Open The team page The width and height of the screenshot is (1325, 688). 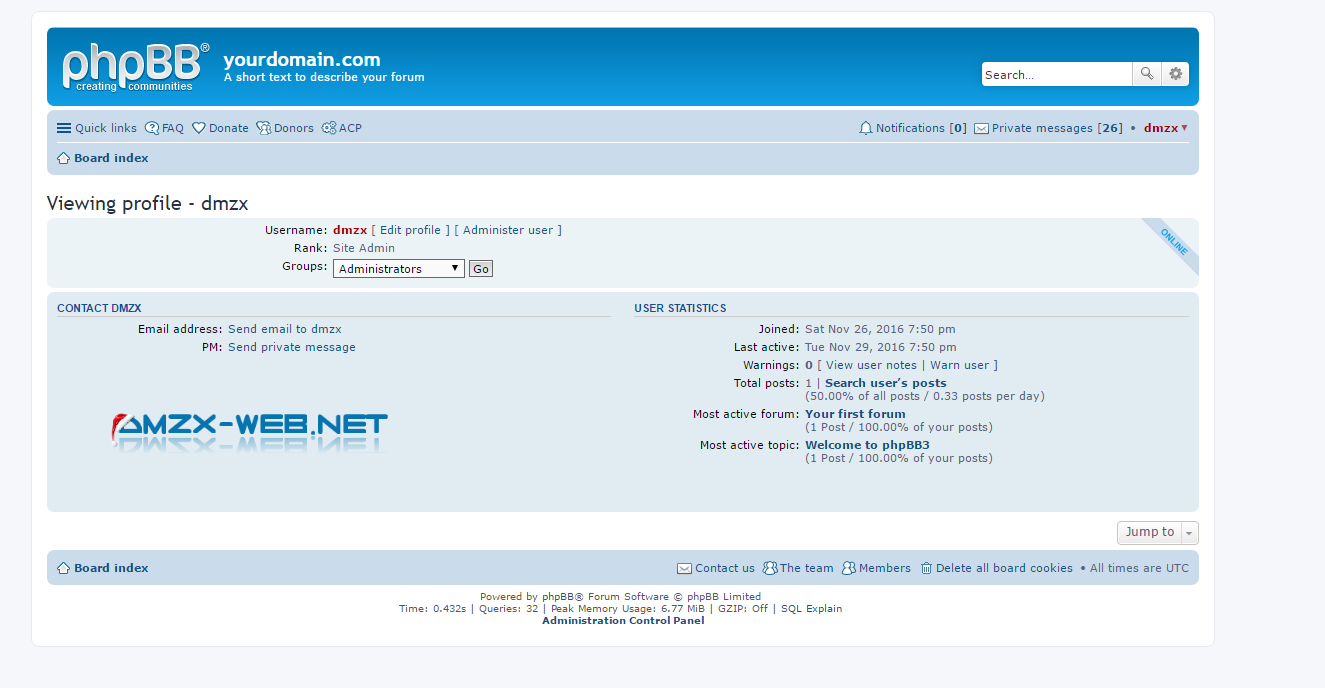[x=798, y=568]
